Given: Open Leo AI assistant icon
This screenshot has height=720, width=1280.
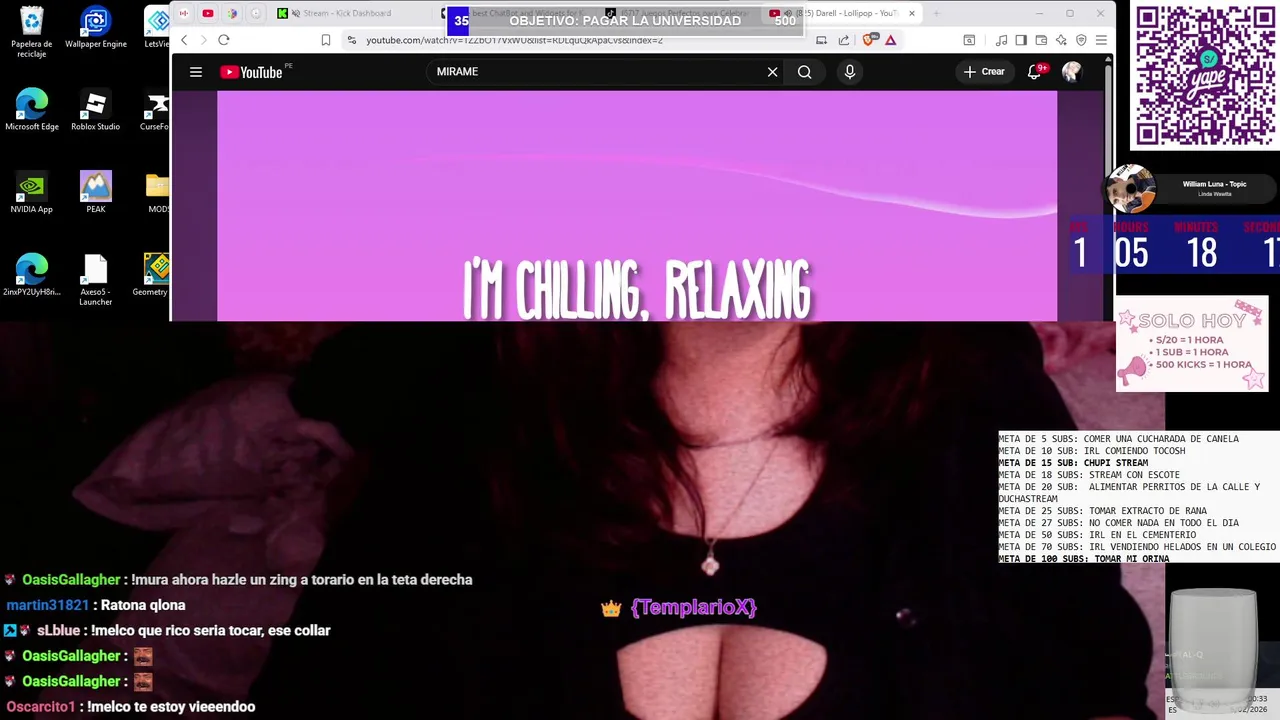Looking at the screenshot, I should [1061, 40].
